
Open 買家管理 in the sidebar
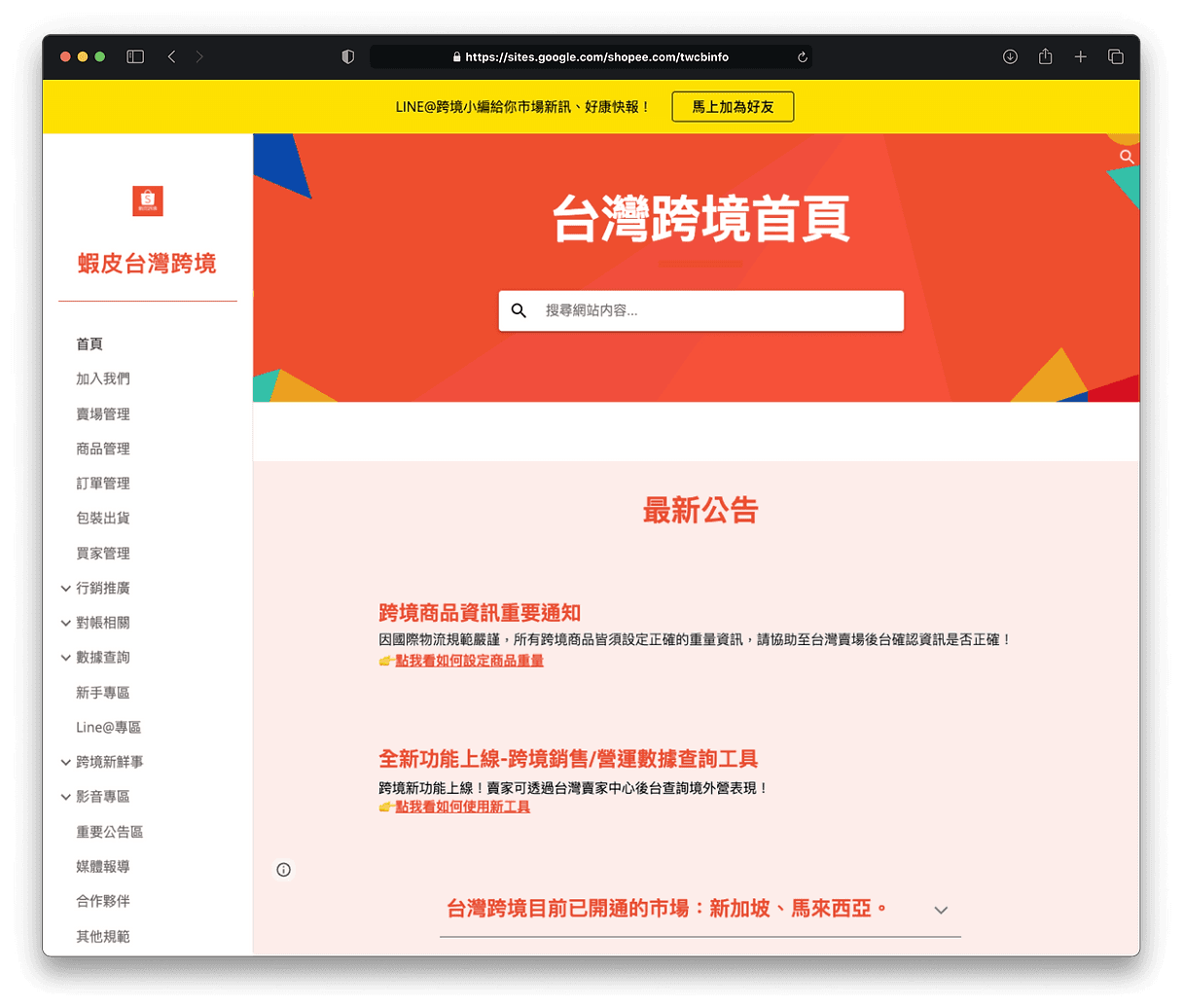coord(103,553)
